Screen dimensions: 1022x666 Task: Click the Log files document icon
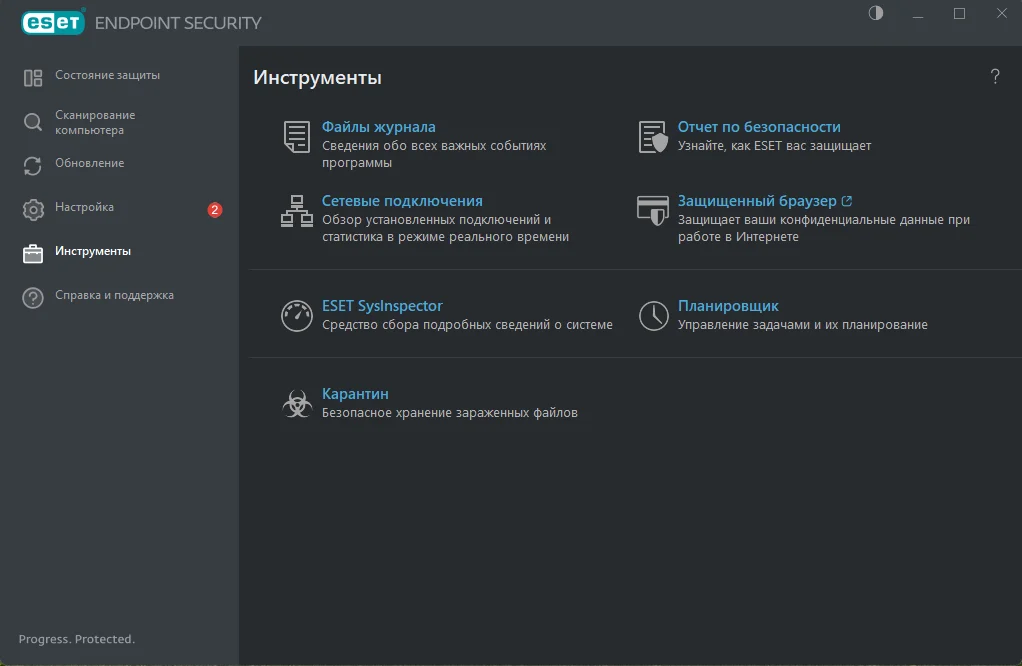297,137
